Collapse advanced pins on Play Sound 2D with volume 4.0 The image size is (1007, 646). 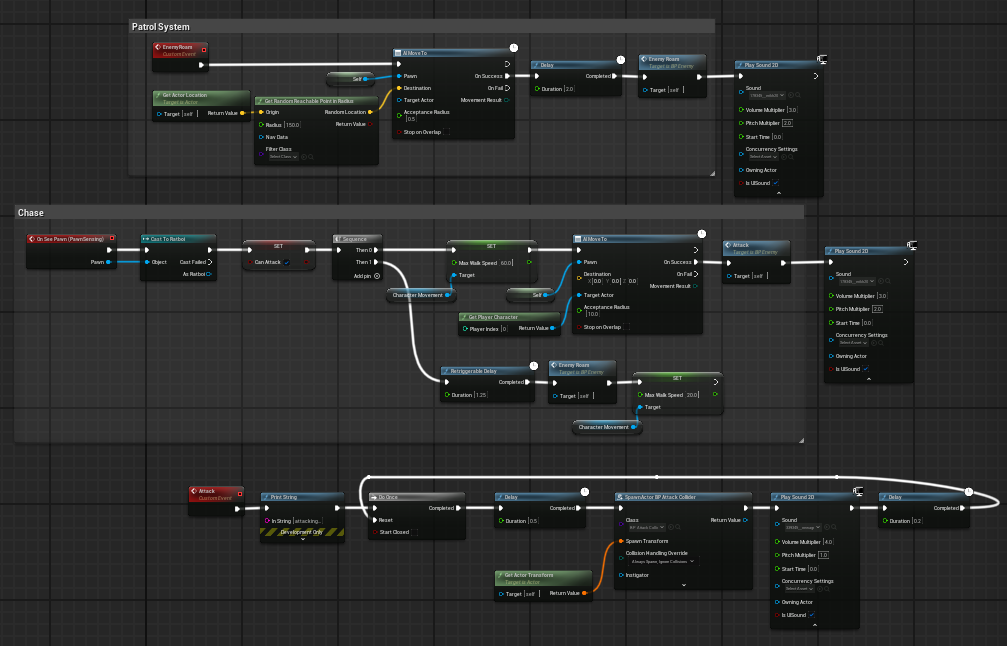point(815,625)
